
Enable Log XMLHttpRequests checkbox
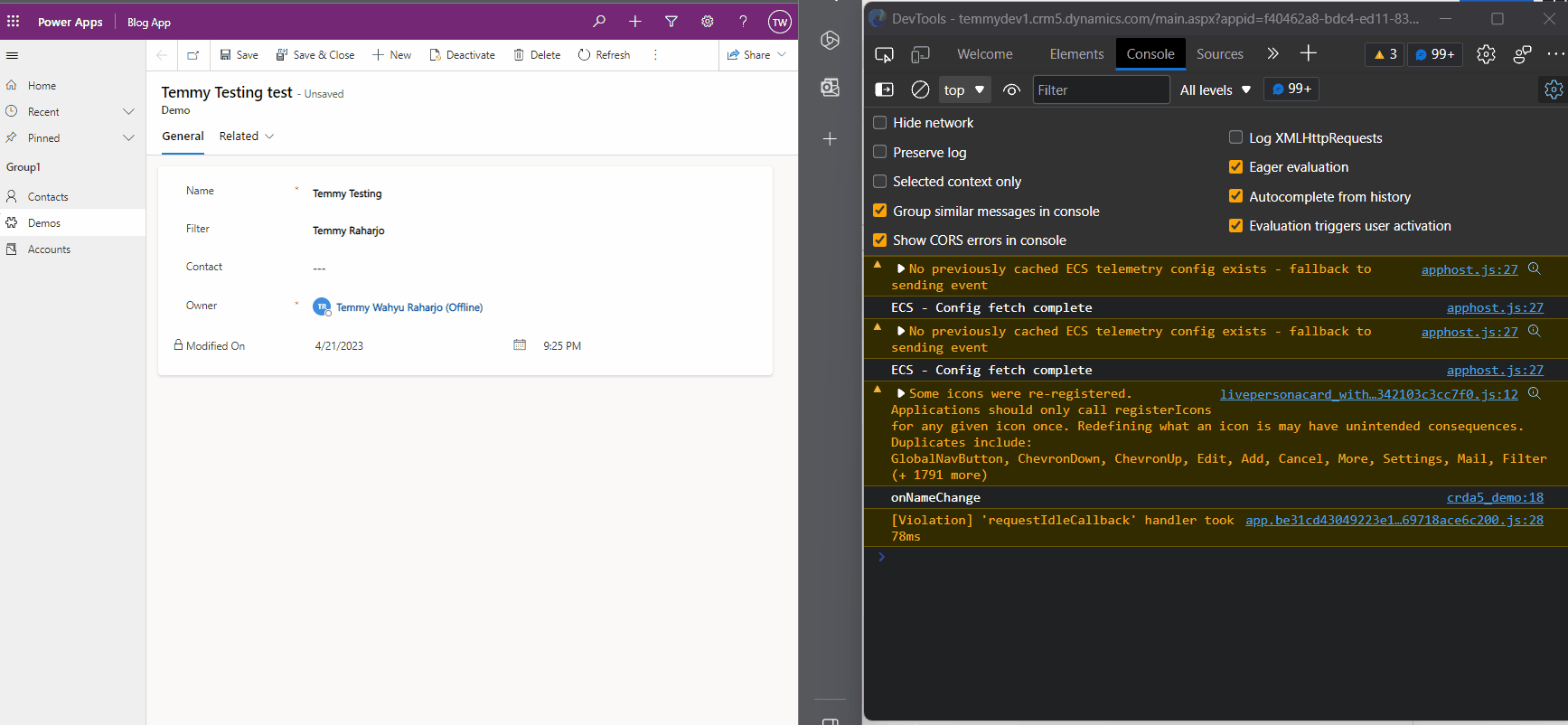[1235, 137]
